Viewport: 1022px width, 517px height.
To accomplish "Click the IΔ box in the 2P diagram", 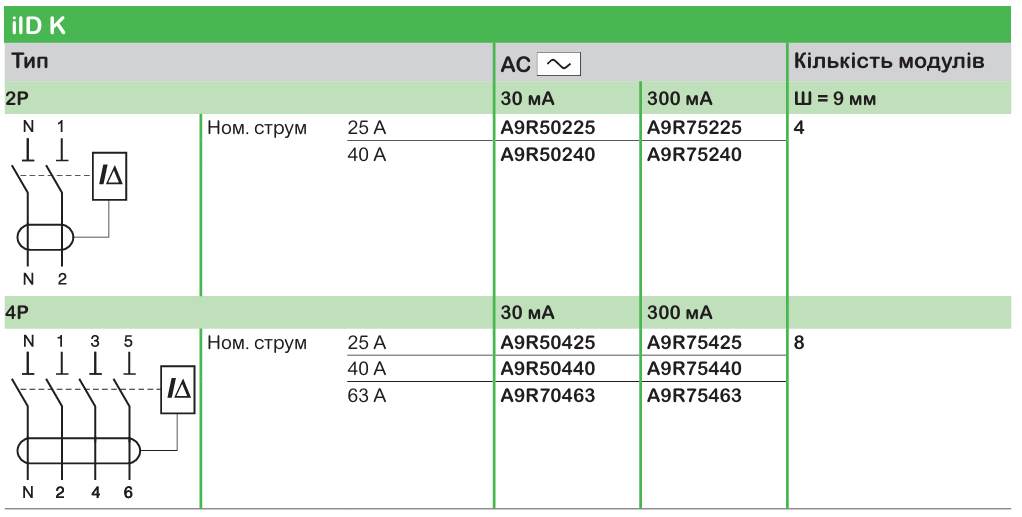I will pyautogui.click(x=110, y=177).
